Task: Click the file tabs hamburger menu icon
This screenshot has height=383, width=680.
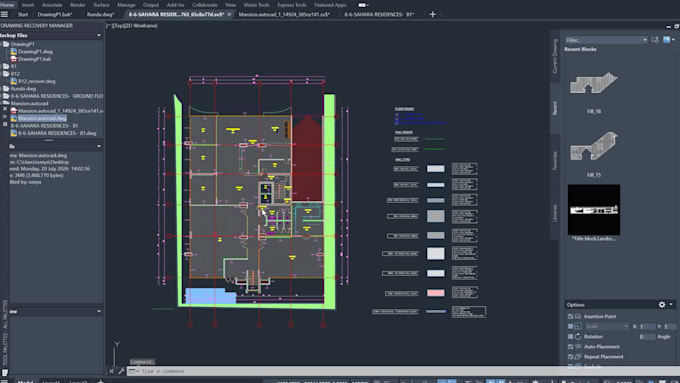Action: pos(4,14)
